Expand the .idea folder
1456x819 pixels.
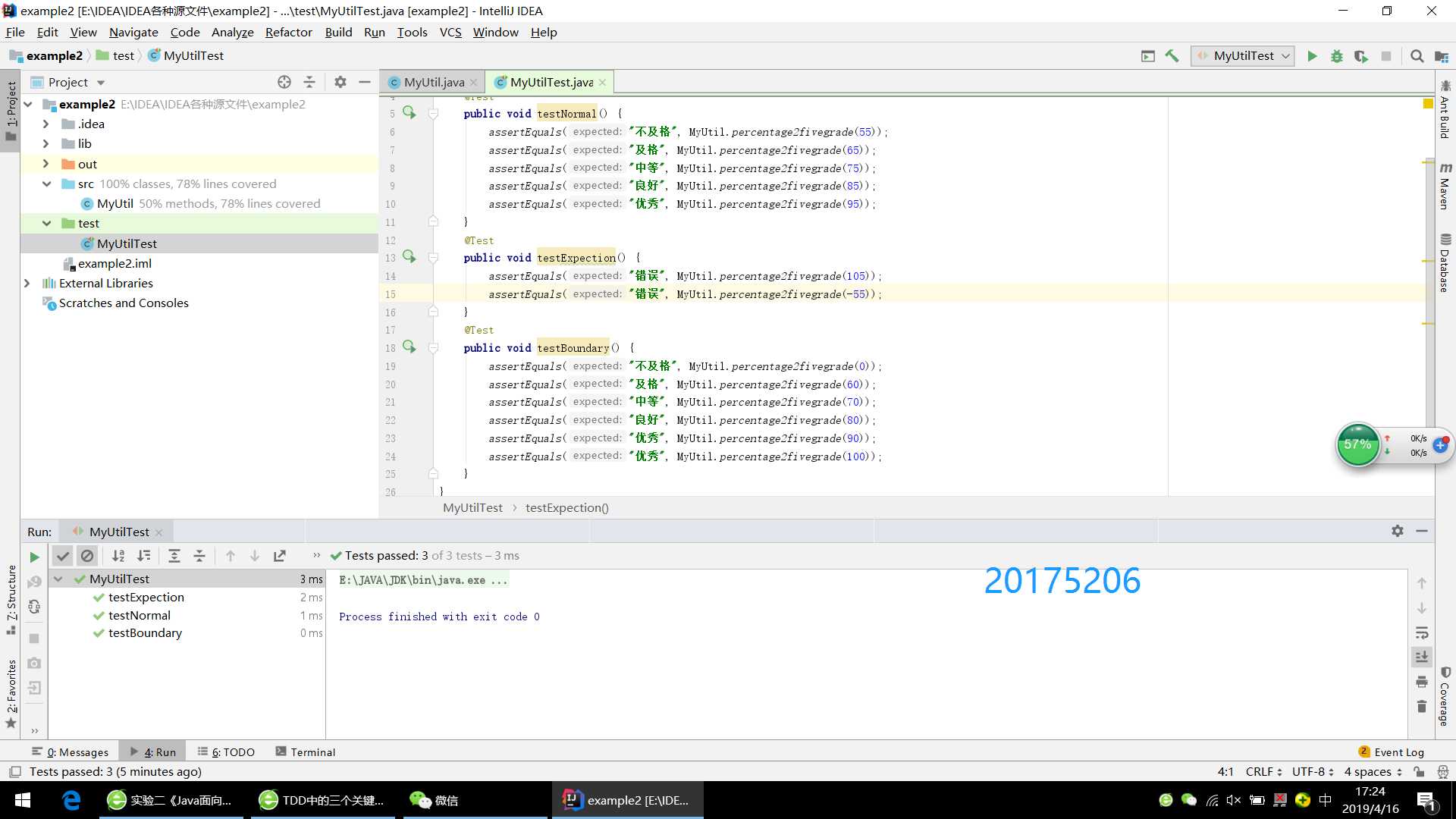point(45,124)
